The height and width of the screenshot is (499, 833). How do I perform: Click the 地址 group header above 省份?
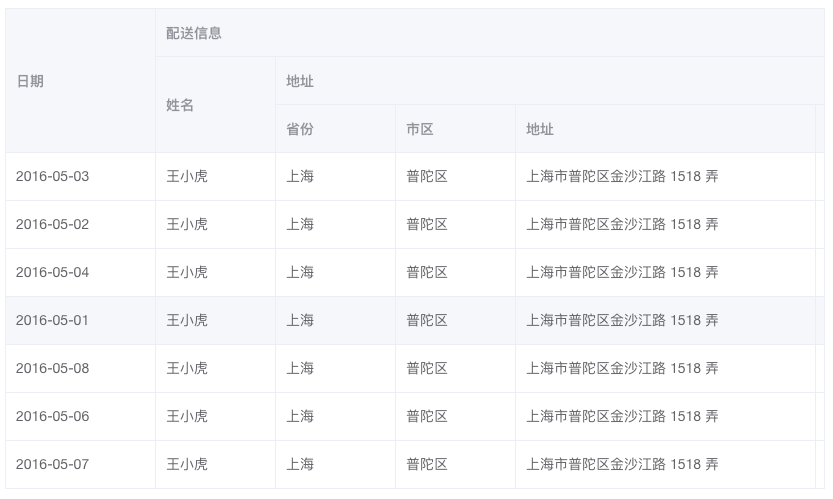click(x=300, y=81)
